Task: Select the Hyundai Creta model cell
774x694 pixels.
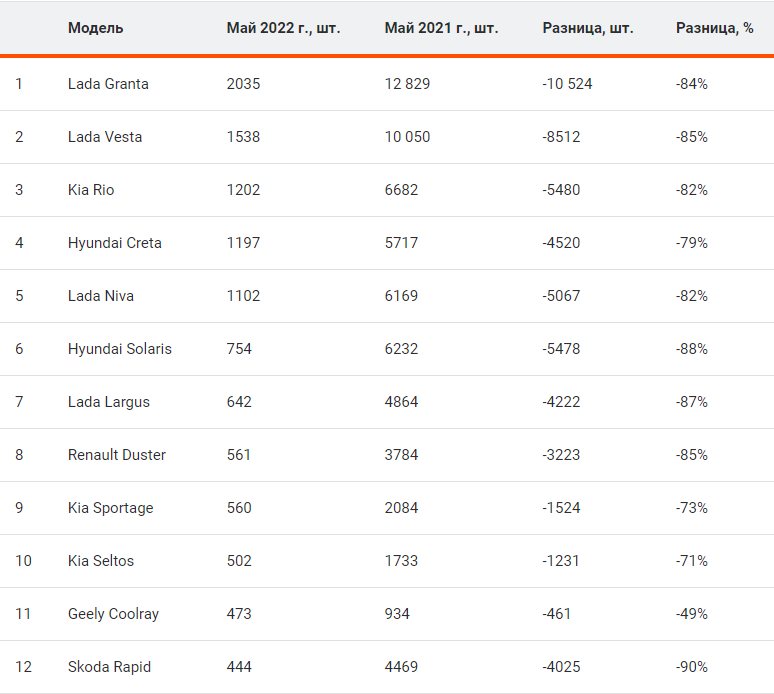Action: (x=114, y=243)
